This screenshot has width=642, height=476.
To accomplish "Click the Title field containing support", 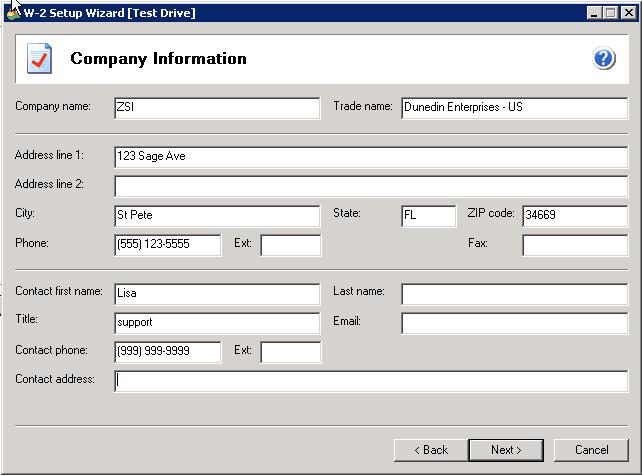I will click(x=217, y=323).
